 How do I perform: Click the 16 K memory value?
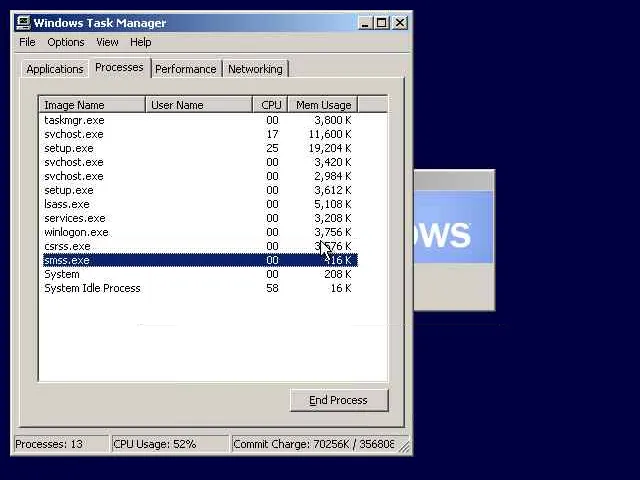click(341, 288)
